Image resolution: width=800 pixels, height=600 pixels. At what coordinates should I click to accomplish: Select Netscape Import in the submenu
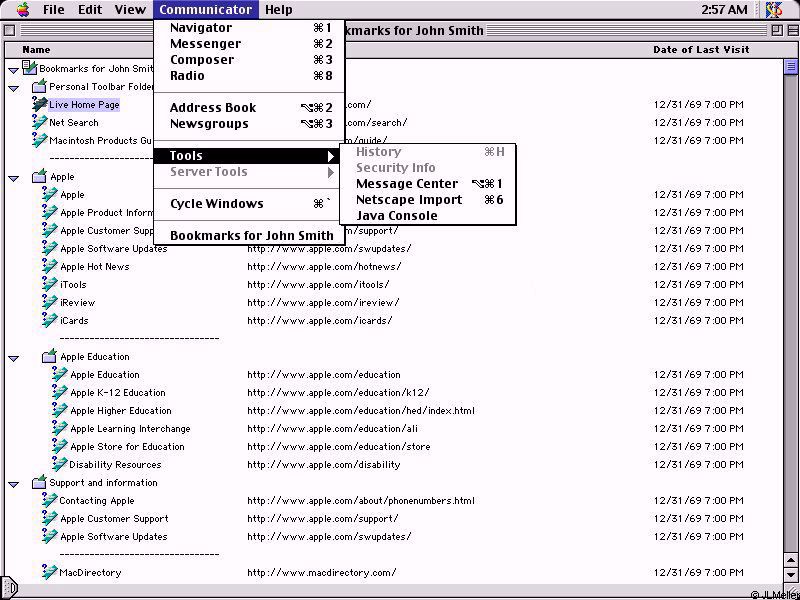409,200
